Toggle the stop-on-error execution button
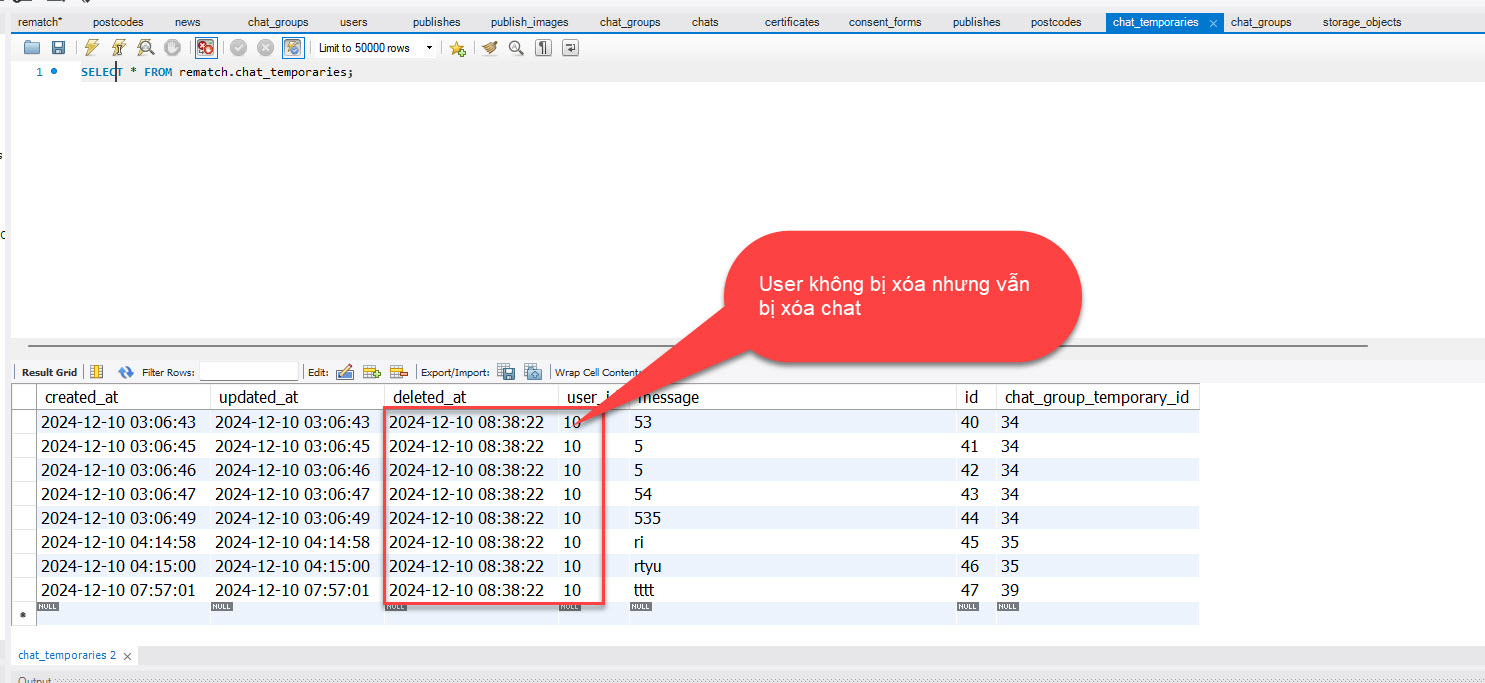The height and width of the screenshot is (683, 1485). 206,48
